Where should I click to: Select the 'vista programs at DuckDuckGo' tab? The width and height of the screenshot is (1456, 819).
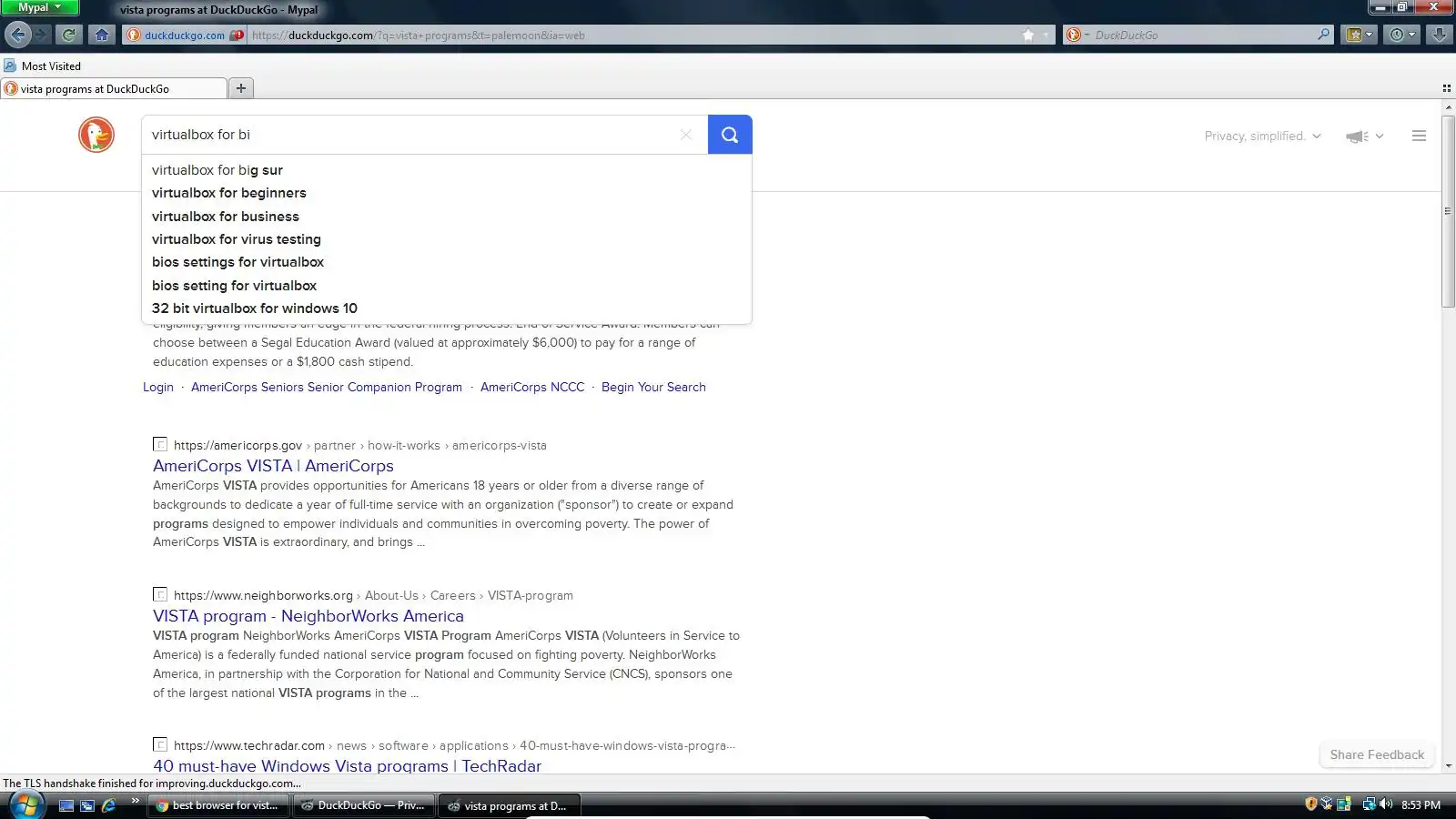pos(114,88)
